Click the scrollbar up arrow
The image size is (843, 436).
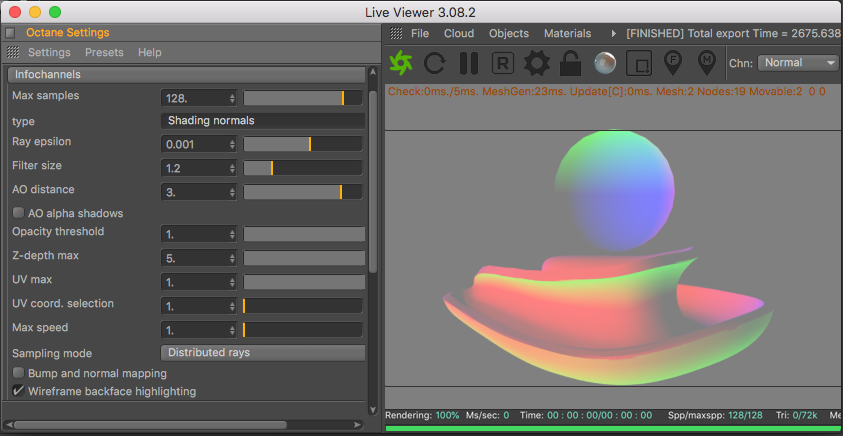[373, 72]
